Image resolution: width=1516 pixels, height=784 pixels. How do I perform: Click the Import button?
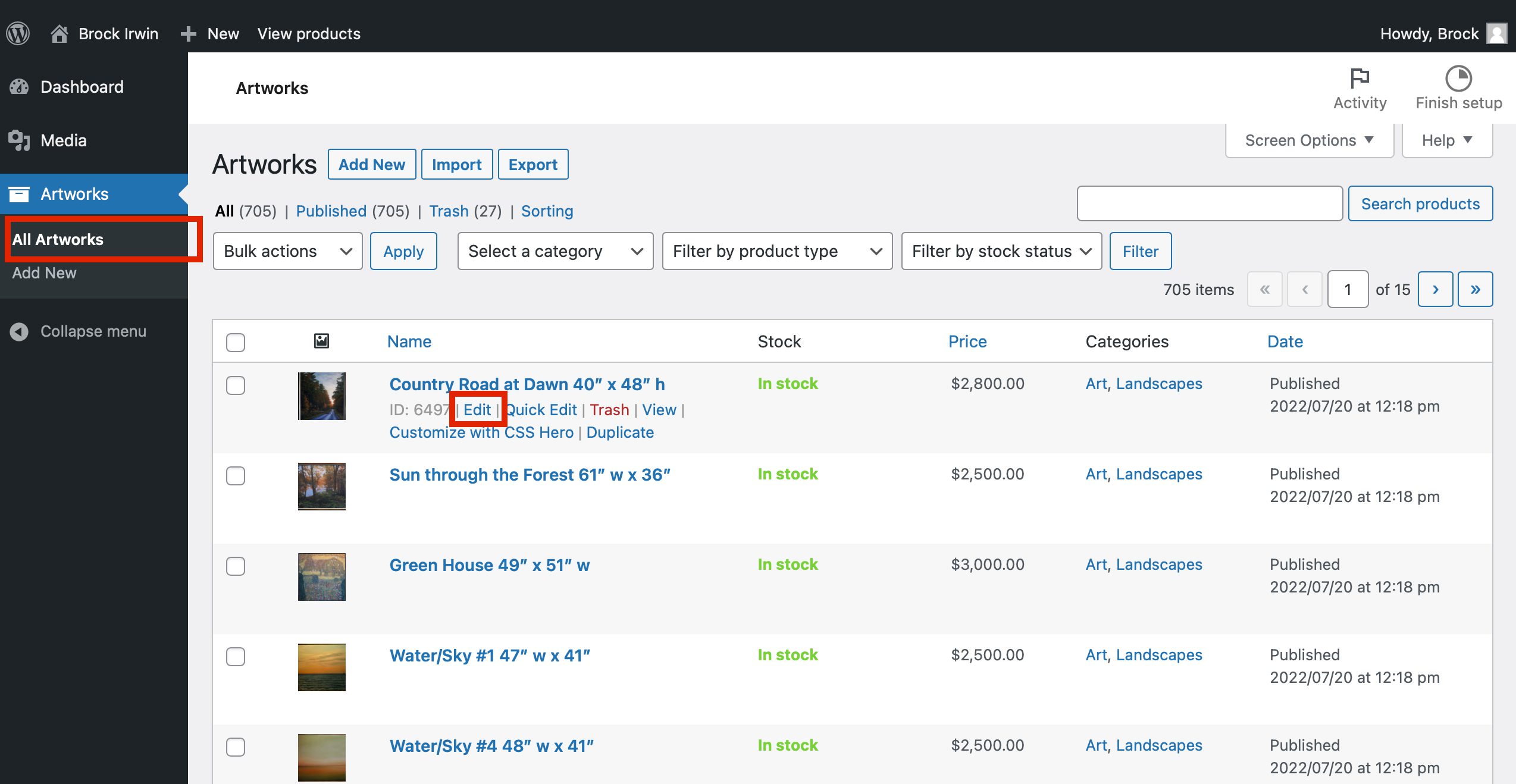tap(457, 164)
